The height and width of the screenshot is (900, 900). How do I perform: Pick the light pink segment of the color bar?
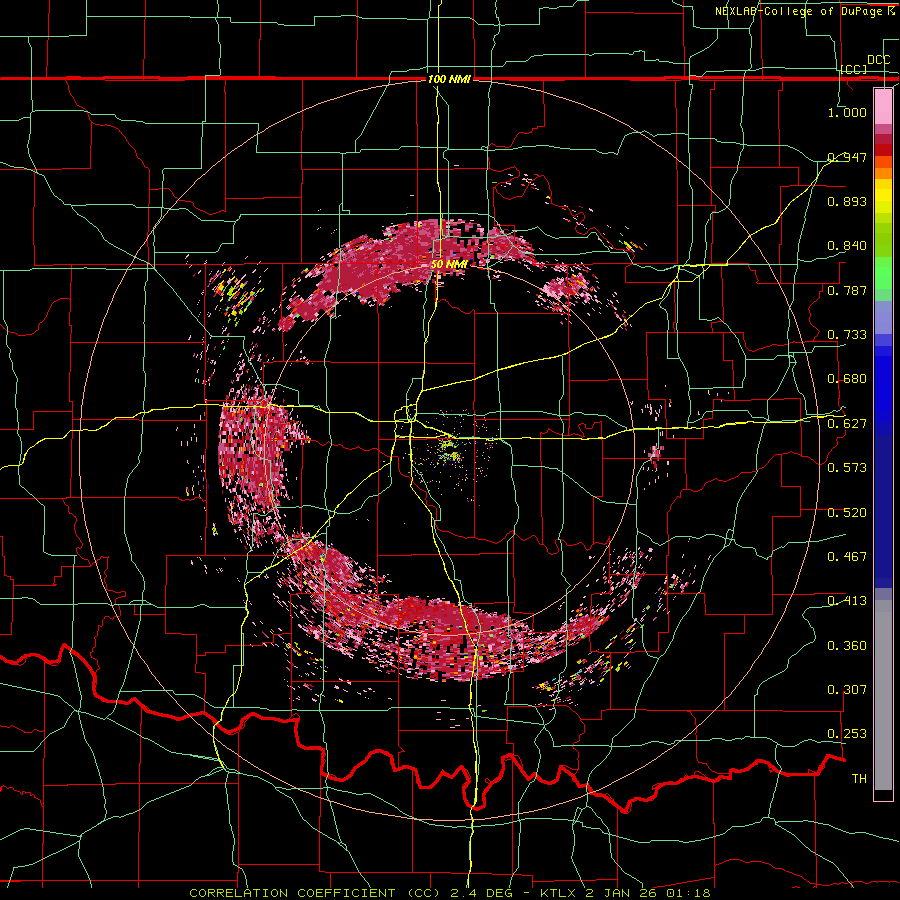pyautogui.click(x=883, y=106)
